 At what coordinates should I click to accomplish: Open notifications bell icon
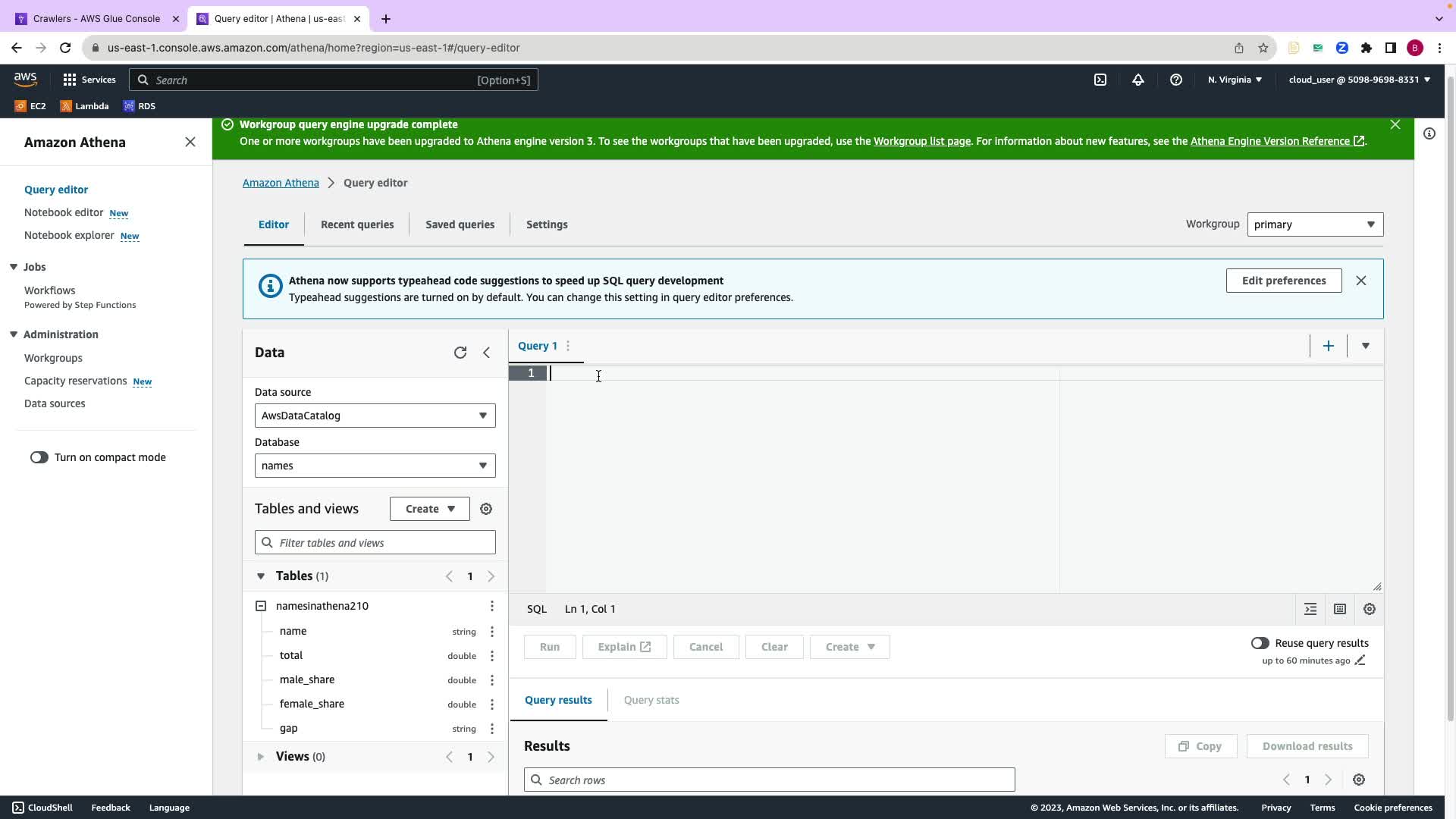click(x=1138, y=80)
